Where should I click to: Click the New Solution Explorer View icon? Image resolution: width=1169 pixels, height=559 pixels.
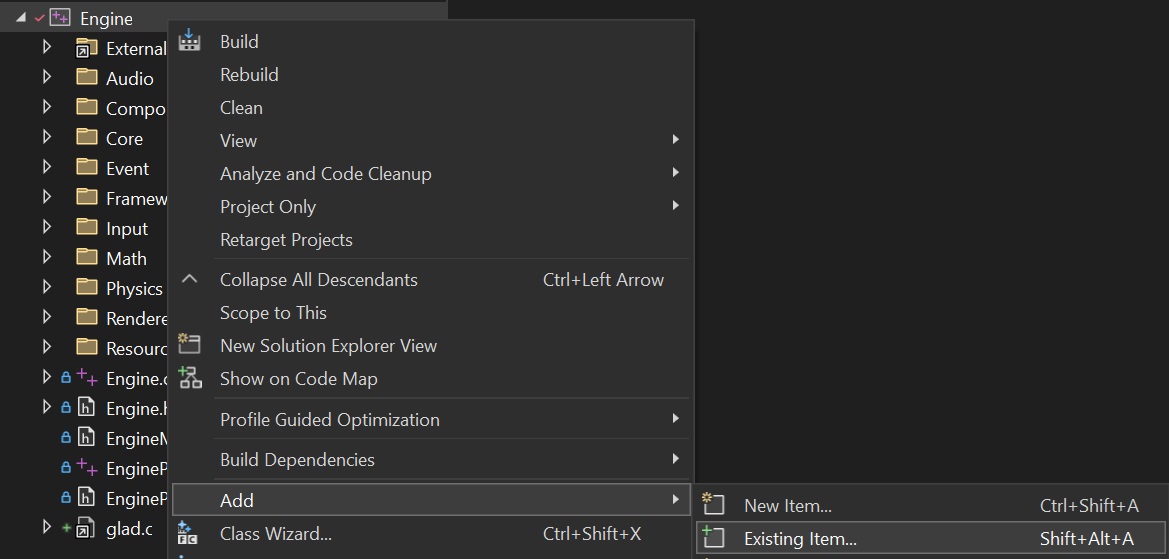pyautogui.click(x=189, y=345)
